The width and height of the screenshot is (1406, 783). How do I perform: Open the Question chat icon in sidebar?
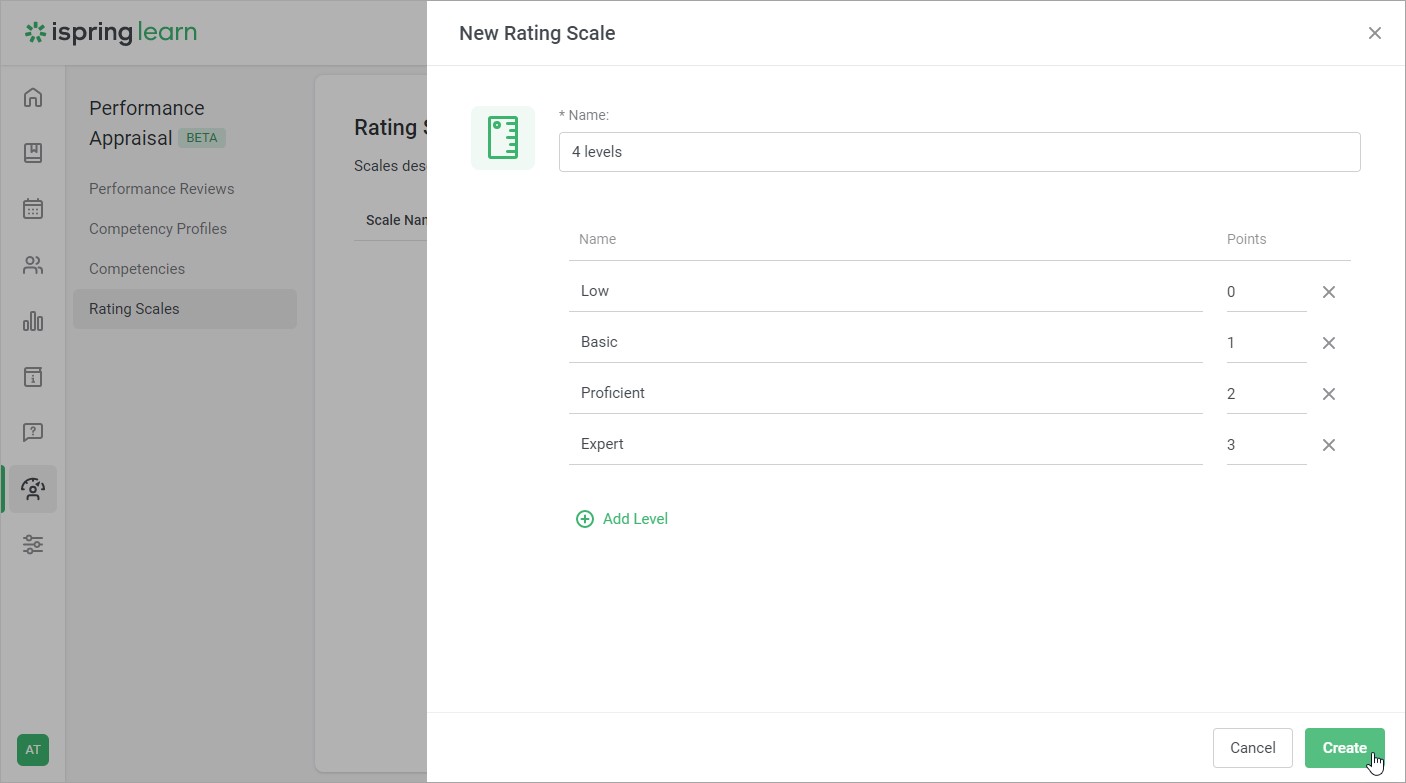pyautogui.click(x=33, y=433)
